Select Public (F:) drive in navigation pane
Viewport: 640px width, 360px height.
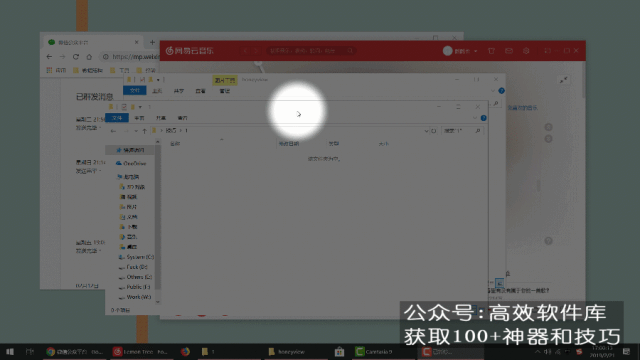(x=134, y=287)
